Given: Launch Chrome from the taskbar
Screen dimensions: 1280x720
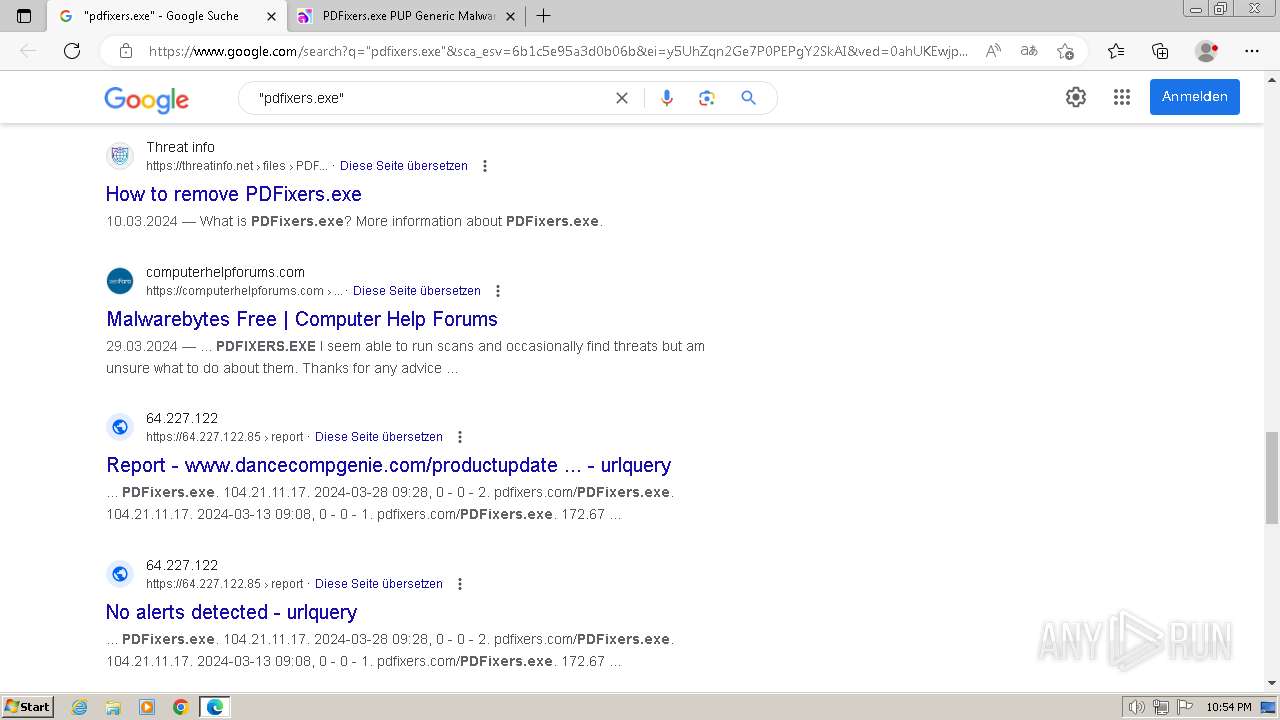Looking at the screenshot, I should pos(181,707).
